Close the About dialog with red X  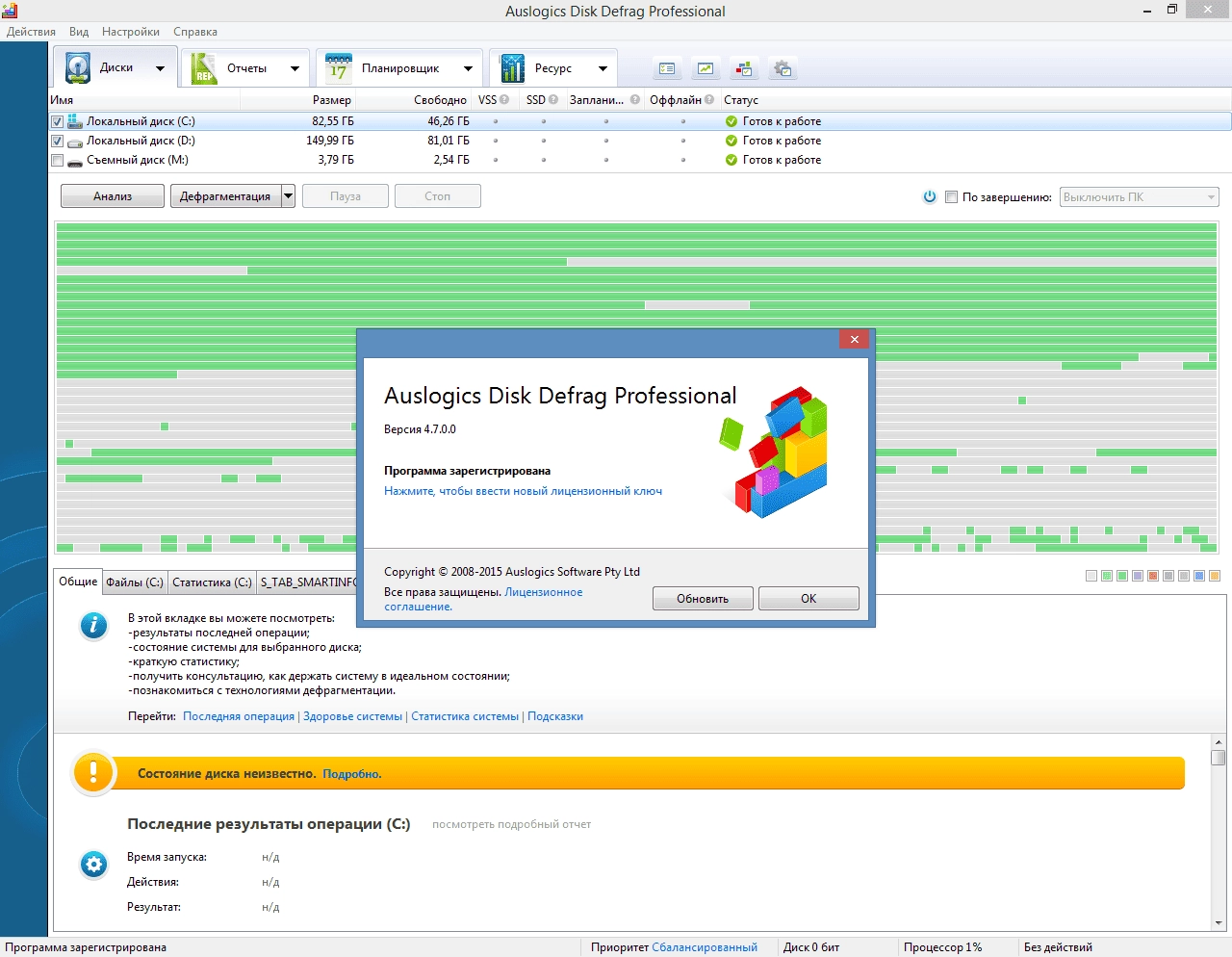click(854, 339)
